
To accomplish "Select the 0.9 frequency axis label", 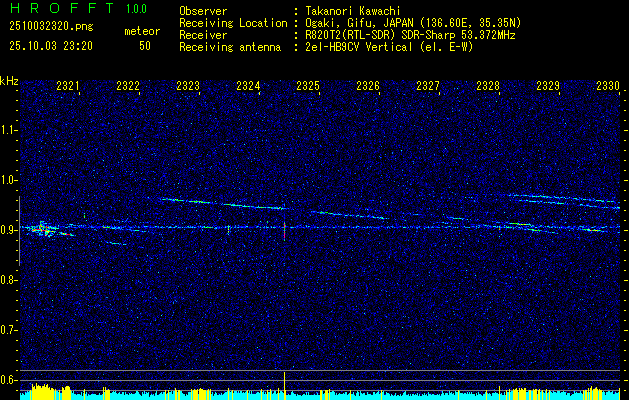I will (x=10, y=230).
